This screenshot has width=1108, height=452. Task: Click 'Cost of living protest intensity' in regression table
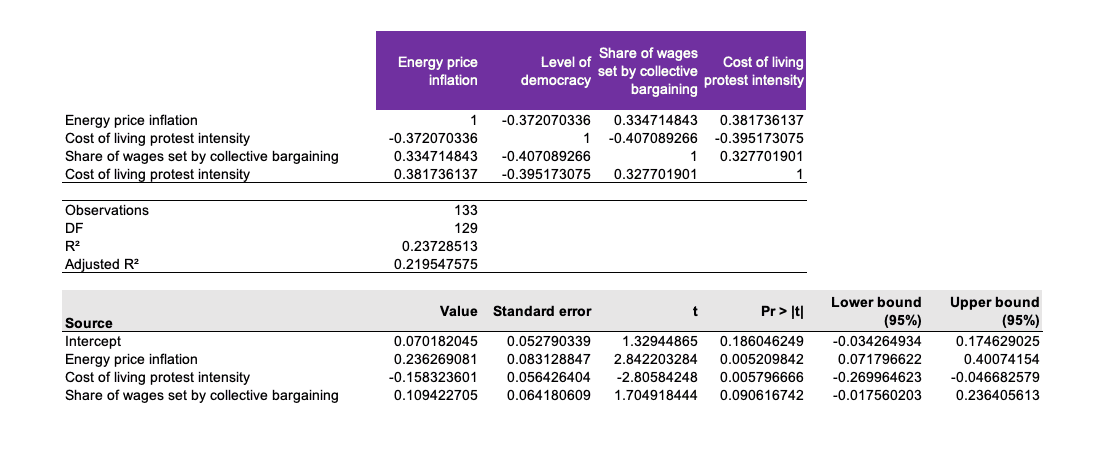157,378
